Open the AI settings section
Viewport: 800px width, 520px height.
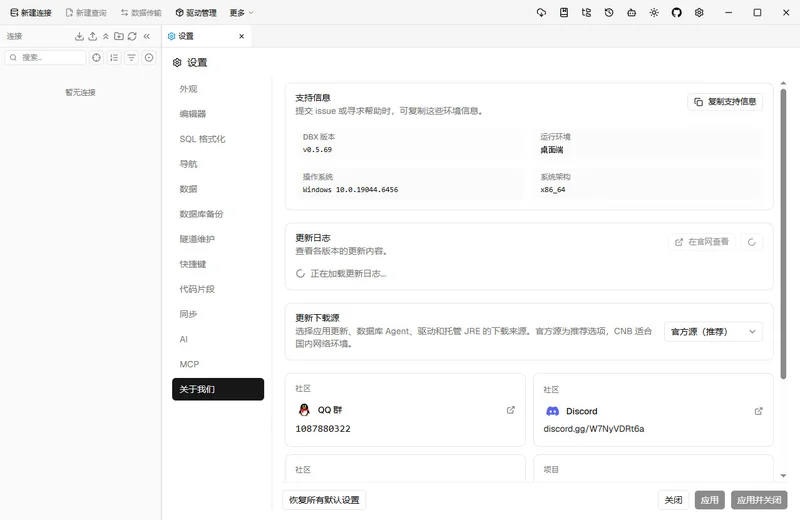click(218, 339)
